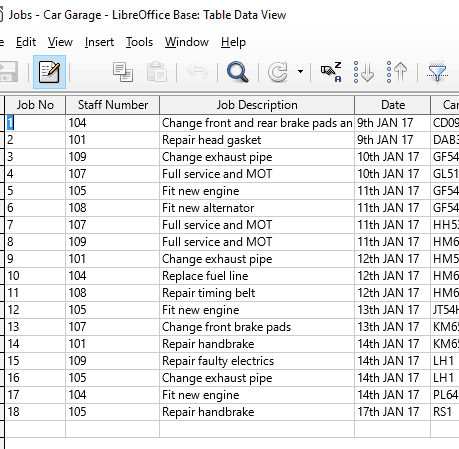Click the AutoFilter funnel icon
Viewport: 459px width, 449px height.
(437, 72)
